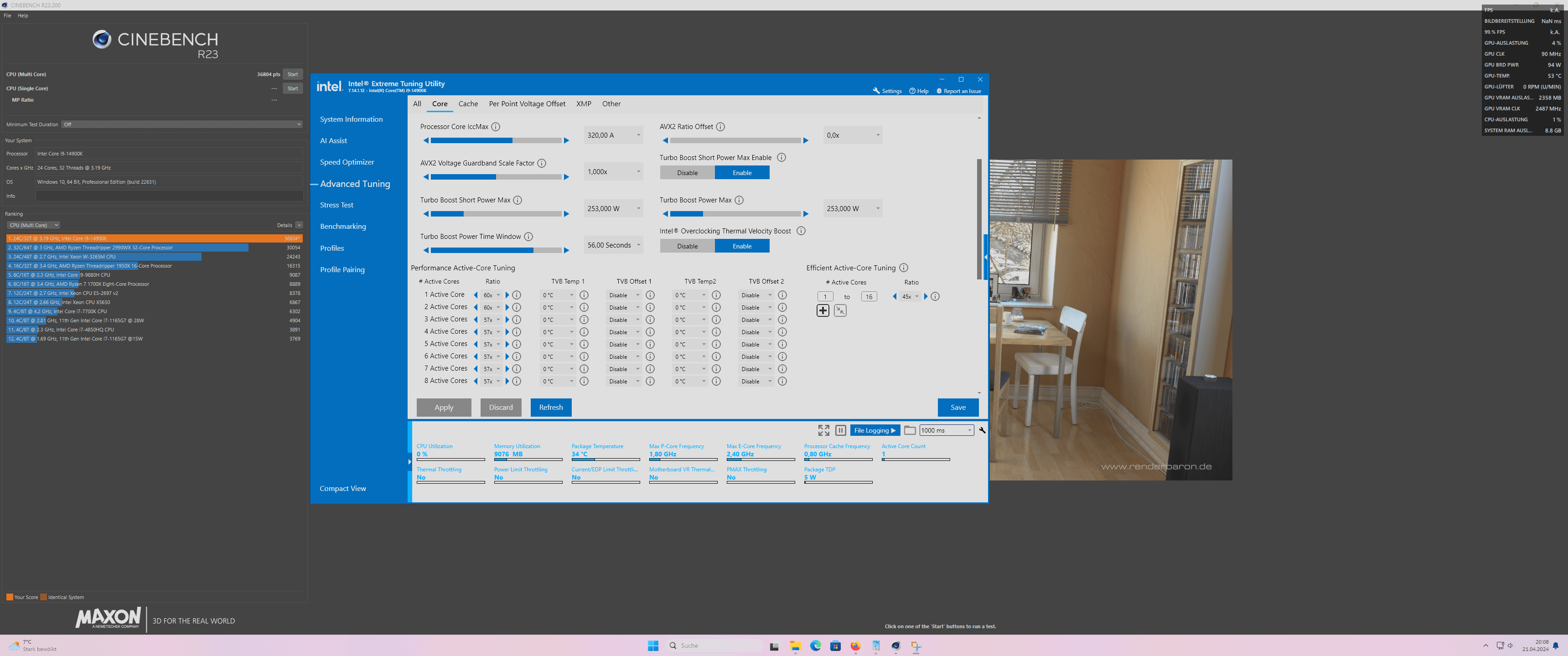Open Windows Start menu

pyautogui.click(x=653, y=646)
